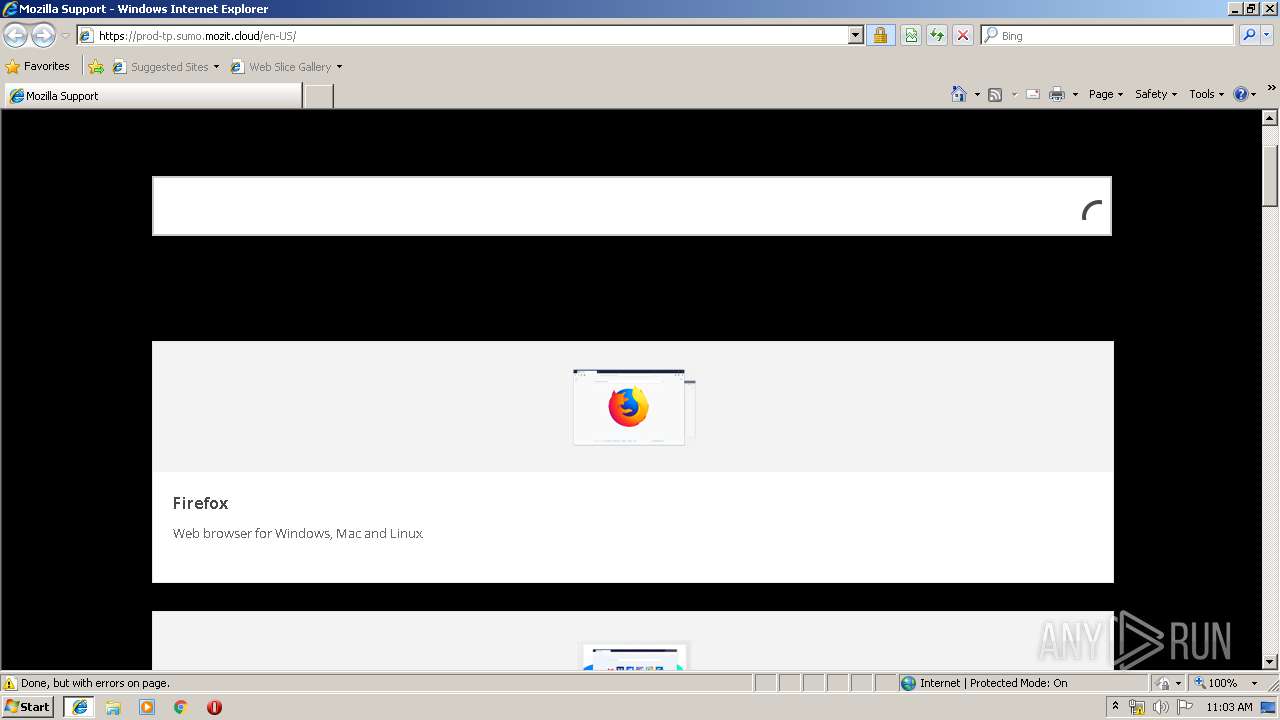This screenshot has height=720, width=1280.
Task: Click the page search input field
Action: pos(632,206)
